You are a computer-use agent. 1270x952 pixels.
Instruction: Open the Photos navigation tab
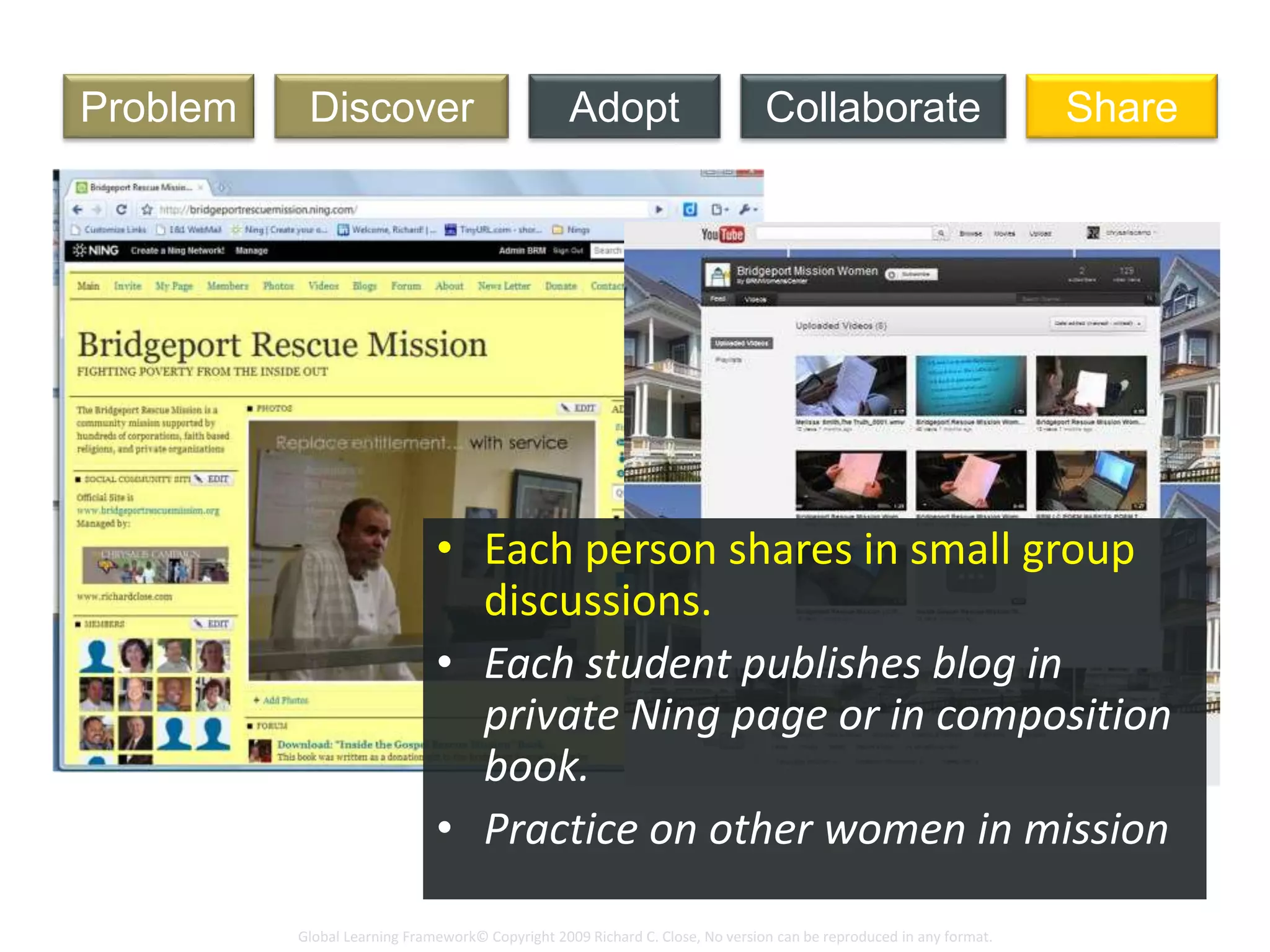(x=278, y=286)
